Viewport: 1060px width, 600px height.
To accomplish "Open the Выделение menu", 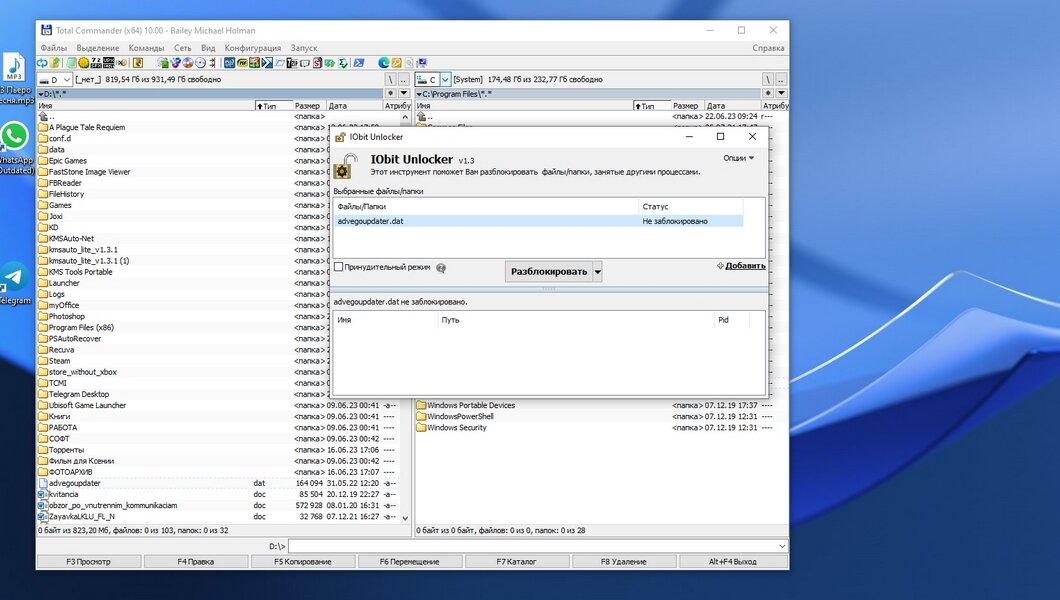I will pyautogui.click(x=98, y=48).
